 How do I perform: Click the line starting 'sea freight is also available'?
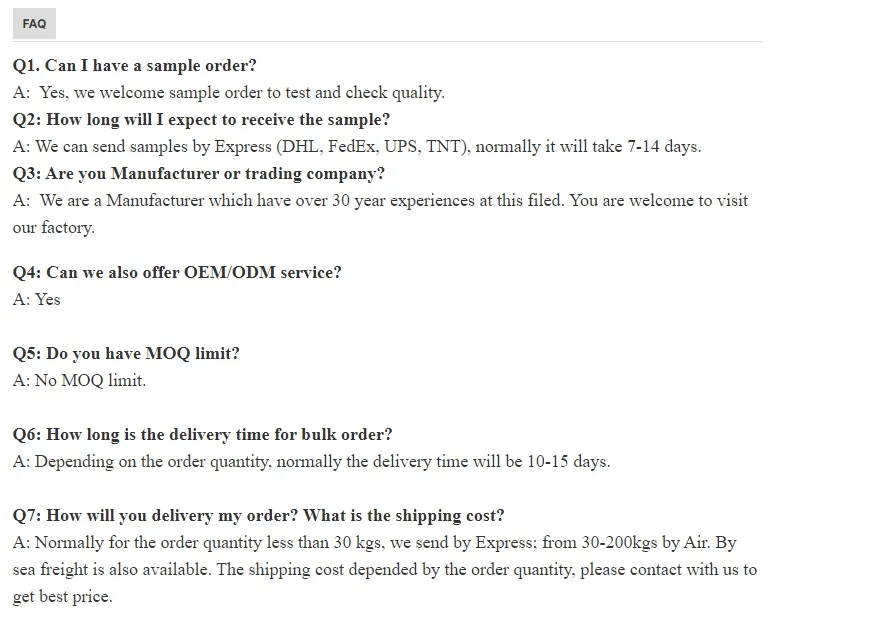pyautogui.click(x=385, y=570)
